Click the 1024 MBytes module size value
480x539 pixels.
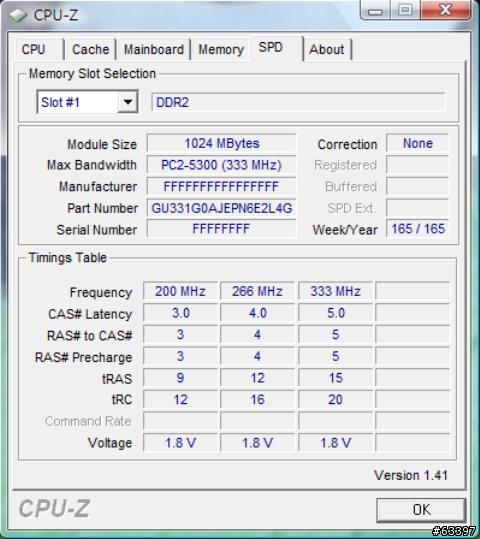click(221, 143)
